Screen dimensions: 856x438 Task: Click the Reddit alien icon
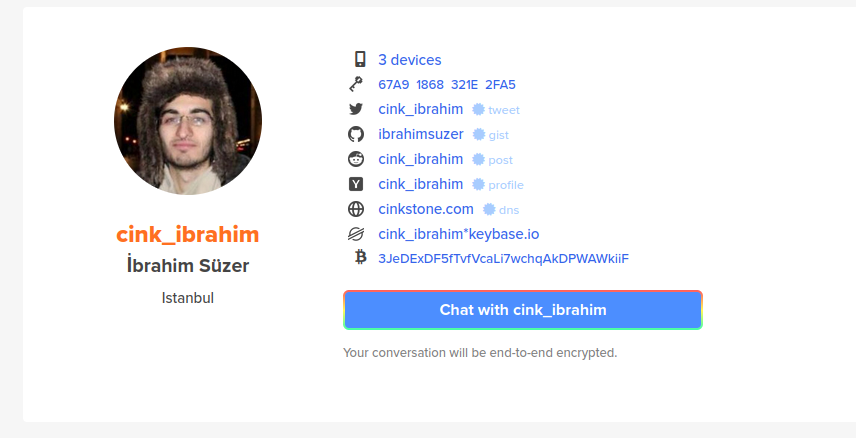pyautogui.click(x=356, y=159)
